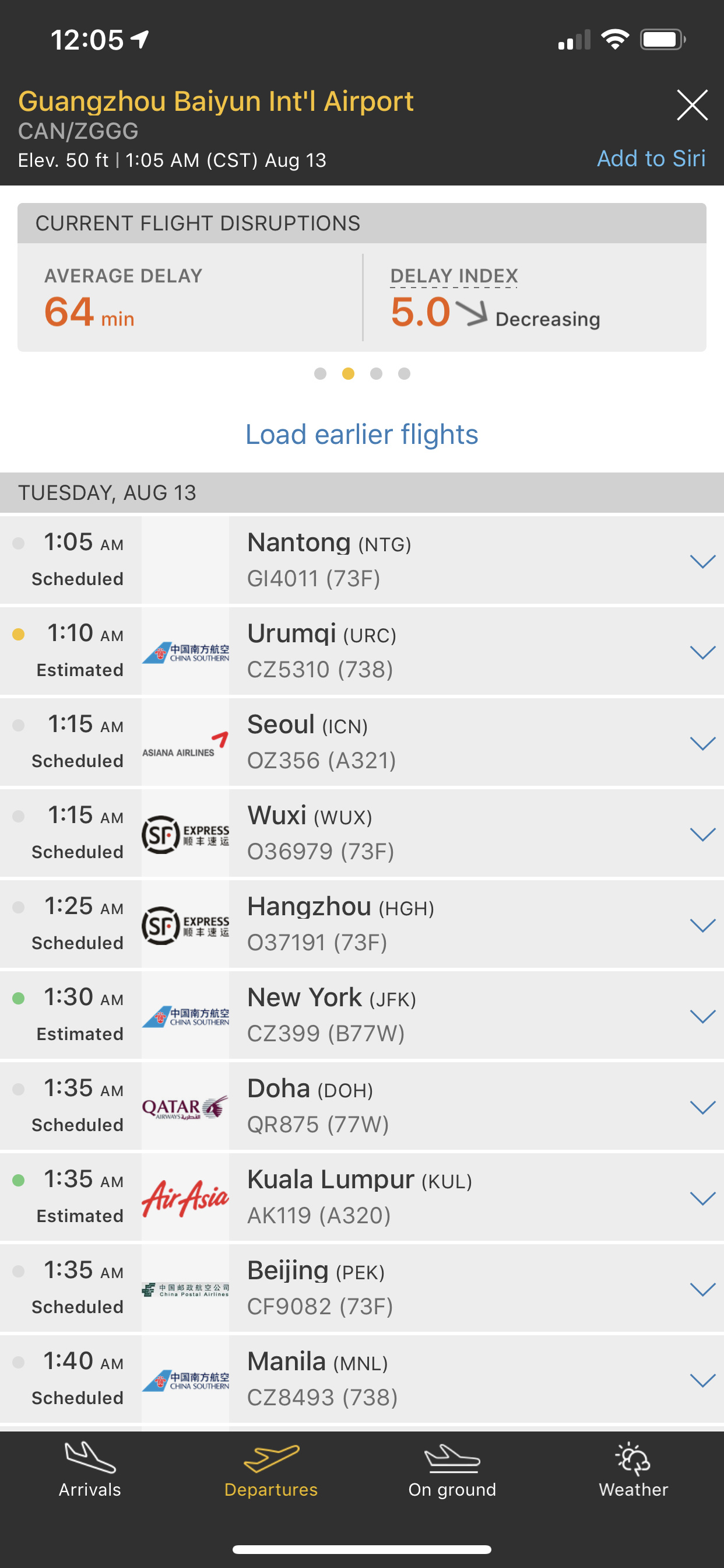Close the Guangzhou Baiyun airport panel
Viewport: 724px width, 1568px height.
(692, 106)
